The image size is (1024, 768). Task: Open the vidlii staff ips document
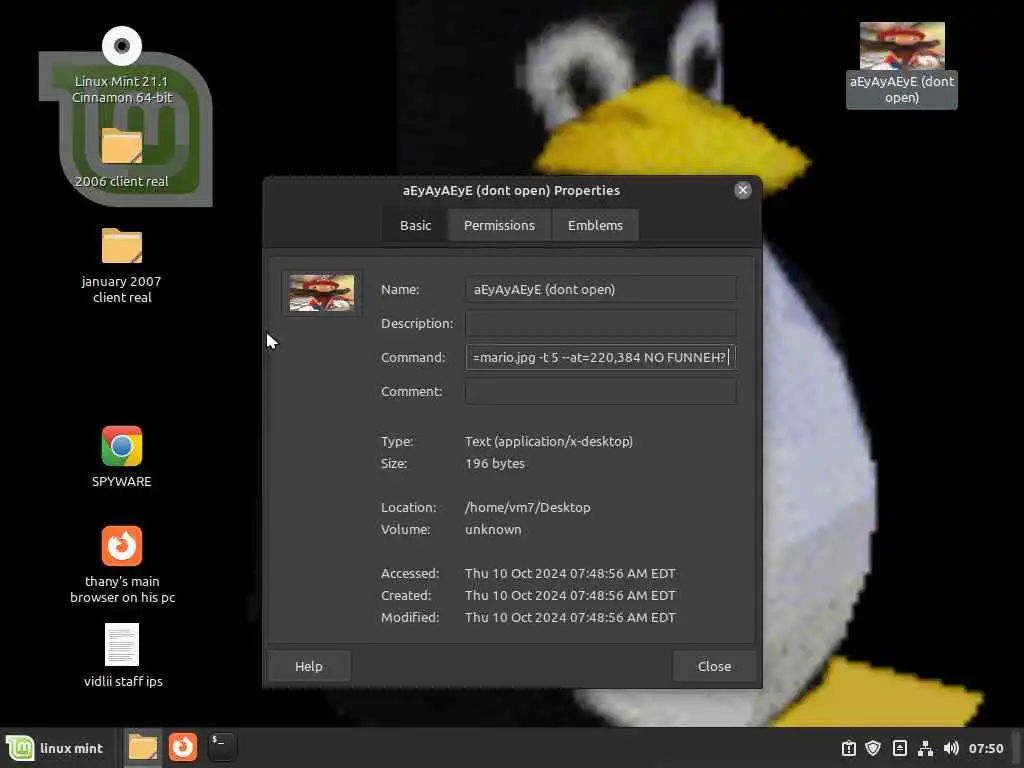point(121,645)
